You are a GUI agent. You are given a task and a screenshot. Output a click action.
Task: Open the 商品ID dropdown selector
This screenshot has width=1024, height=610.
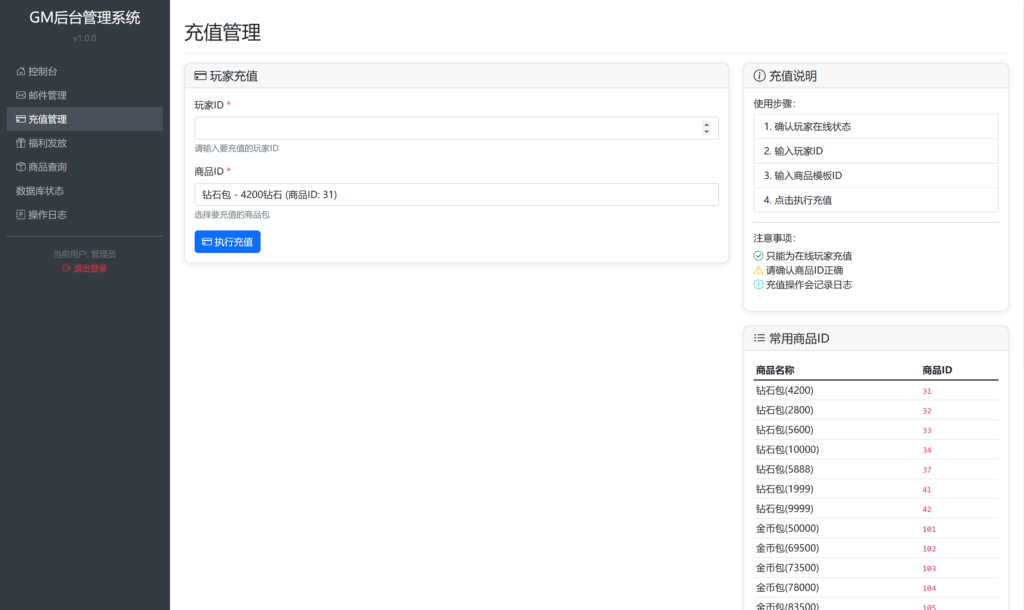[x=456, y=195]
